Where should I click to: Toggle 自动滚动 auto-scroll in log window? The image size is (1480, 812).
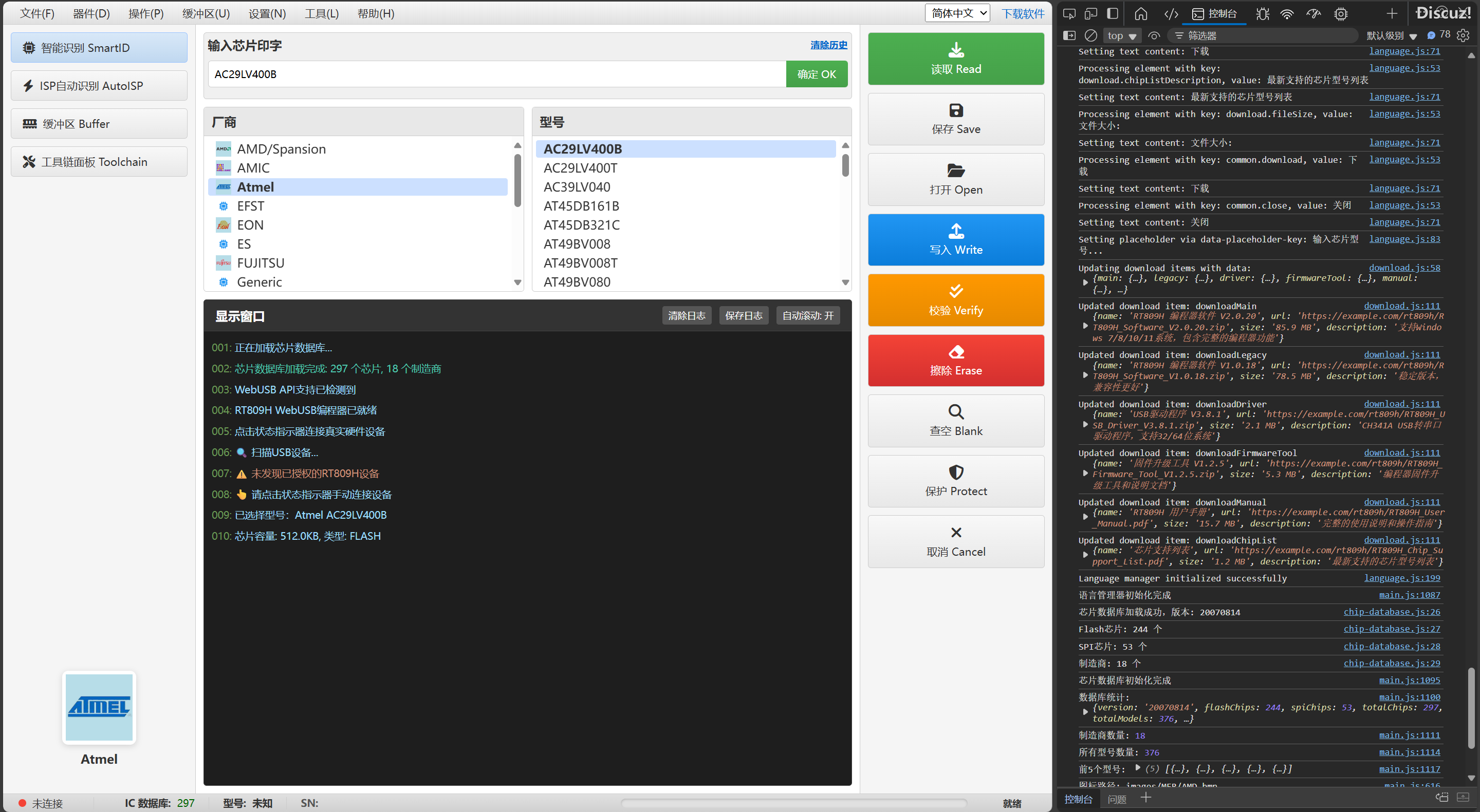[807, 316]
